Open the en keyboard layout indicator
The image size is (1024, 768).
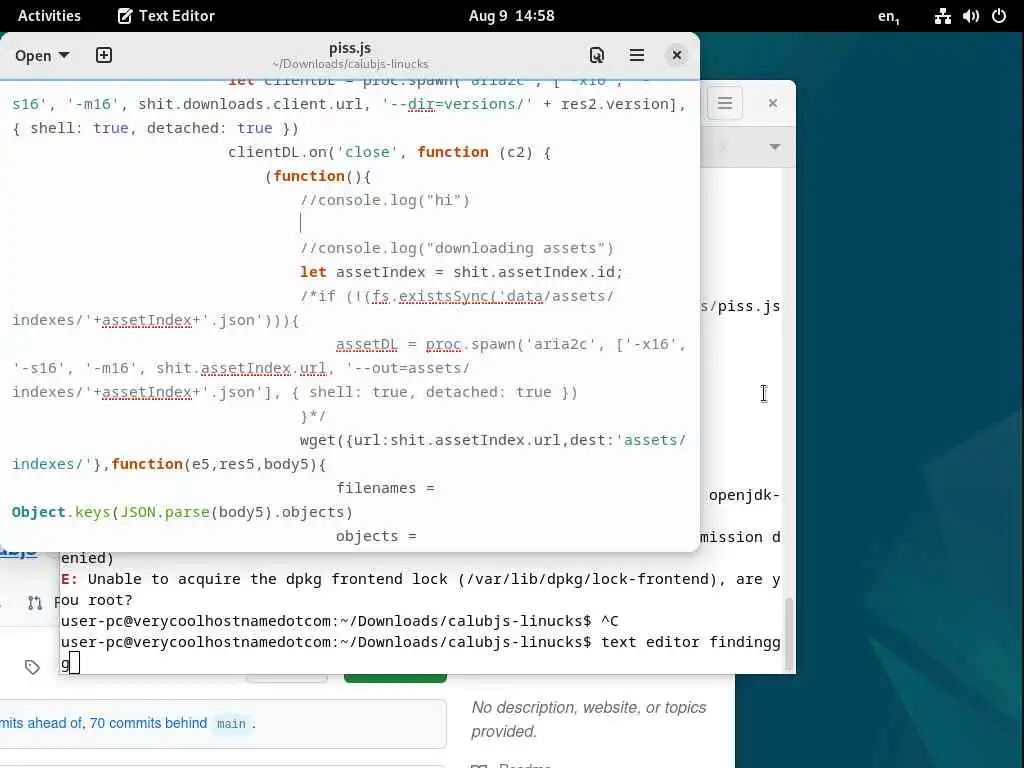[x=888, y=16]
